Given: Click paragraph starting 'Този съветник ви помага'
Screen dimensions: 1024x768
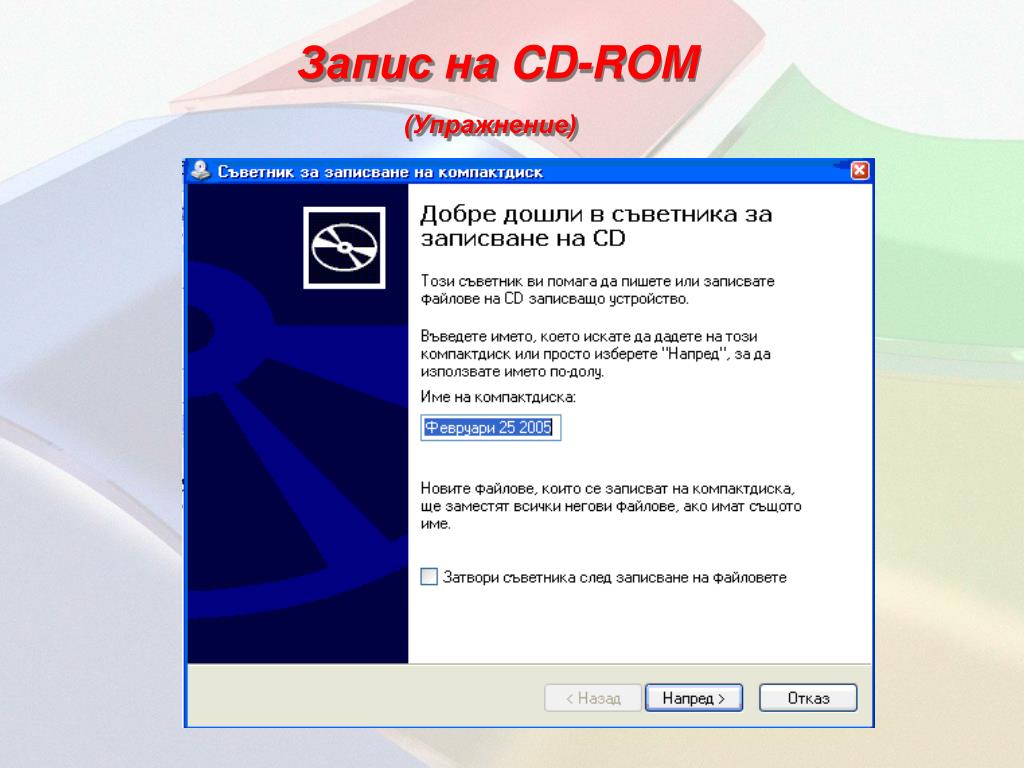Looking at the screenshot, I should pos(598,290).
